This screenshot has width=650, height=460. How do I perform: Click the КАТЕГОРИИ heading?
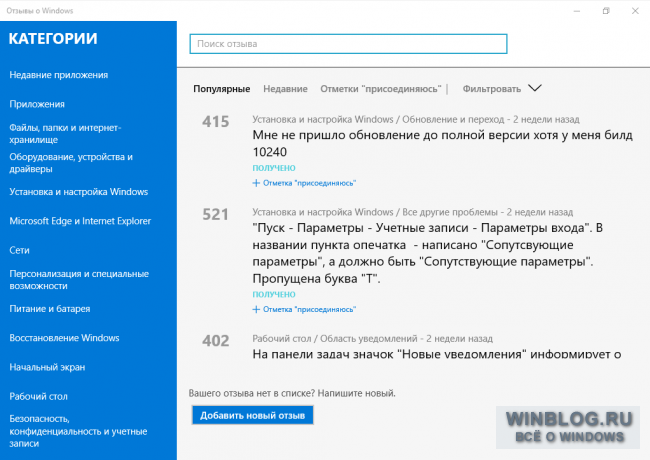point(53,39)
